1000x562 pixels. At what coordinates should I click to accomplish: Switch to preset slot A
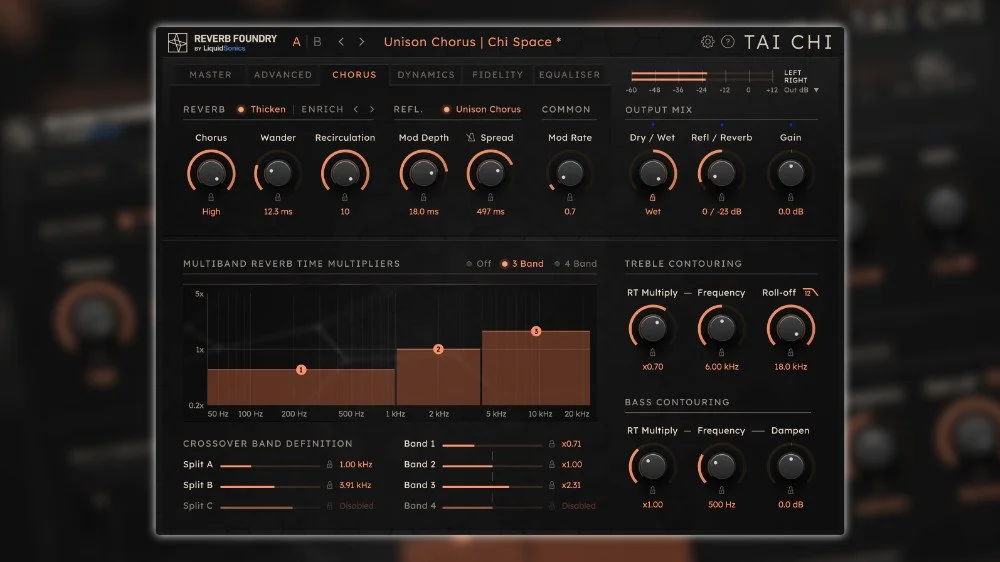[x=297, y=42]
